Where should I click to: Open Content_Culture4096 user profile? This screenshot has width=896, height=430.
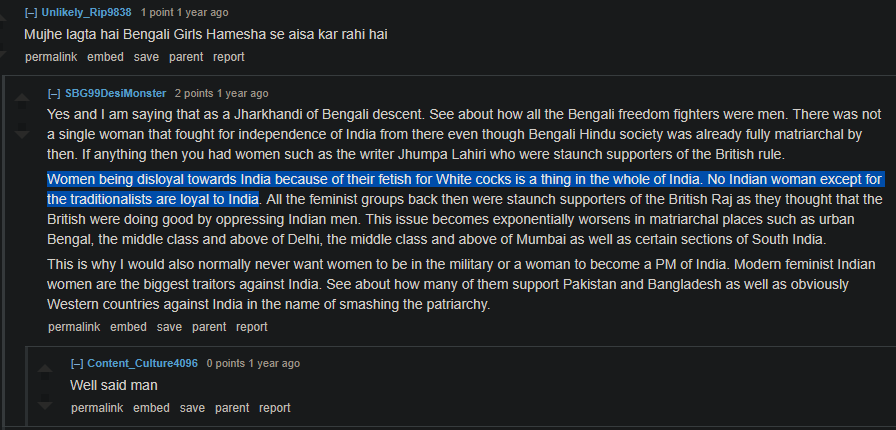[143, 363]
